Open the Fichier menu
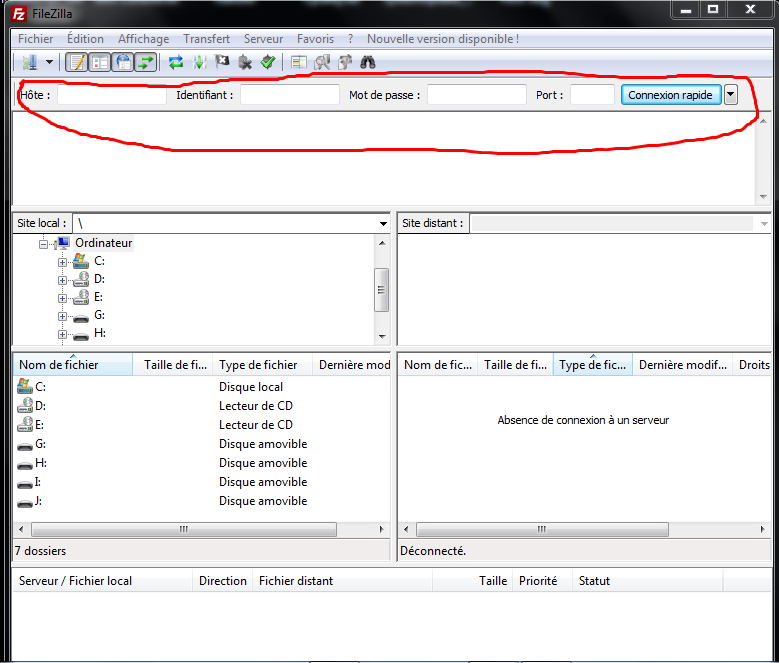Image resolution: width=779 pixels, height=663 pixels. [x=35, y=39]
